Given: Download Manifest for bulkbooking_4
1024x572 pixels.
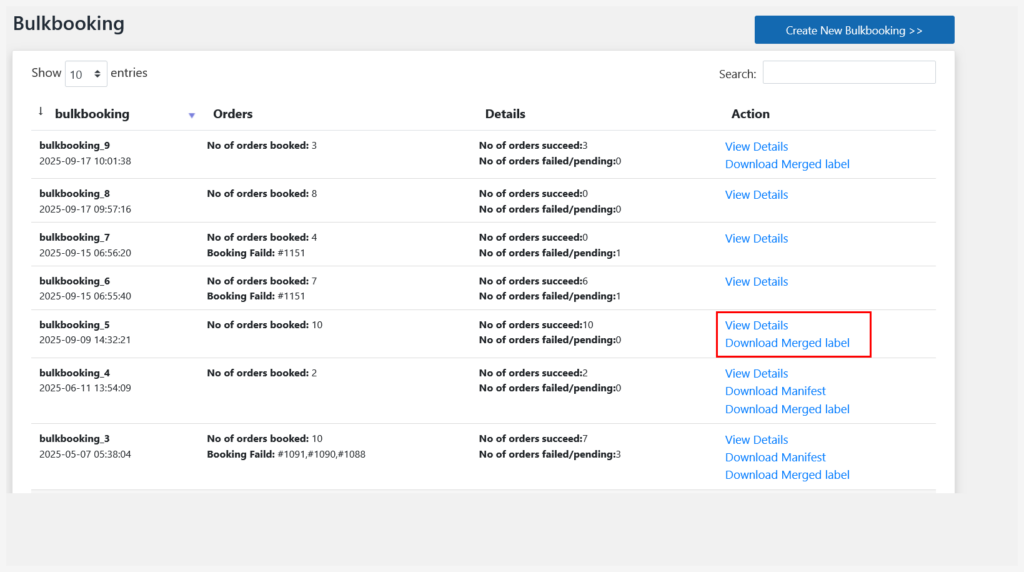Looking at the screenshot, I should click(x=775, y=391).
